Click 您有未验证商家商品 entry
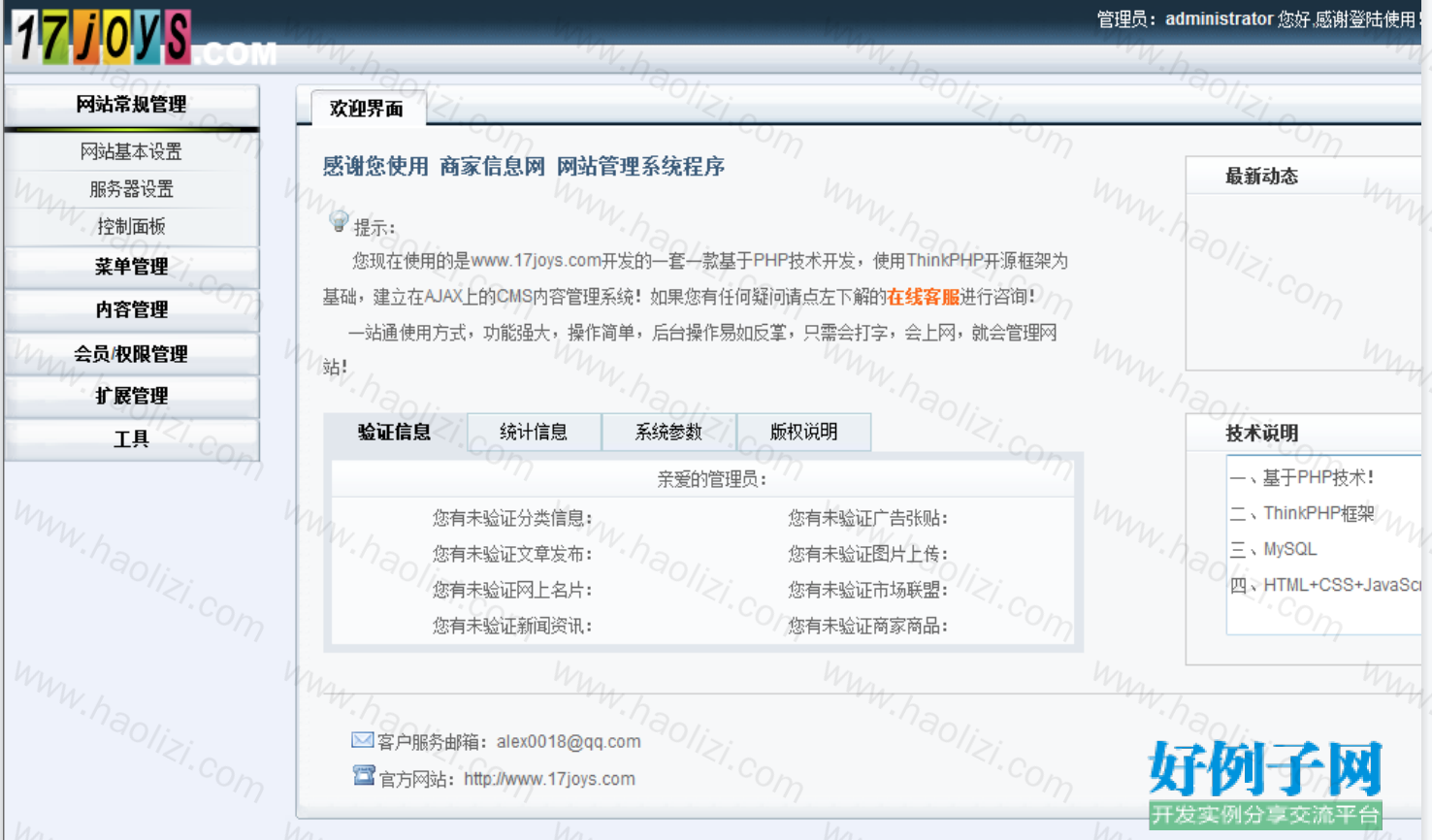The image size is (1432, 840). click(x=868, y=626)
